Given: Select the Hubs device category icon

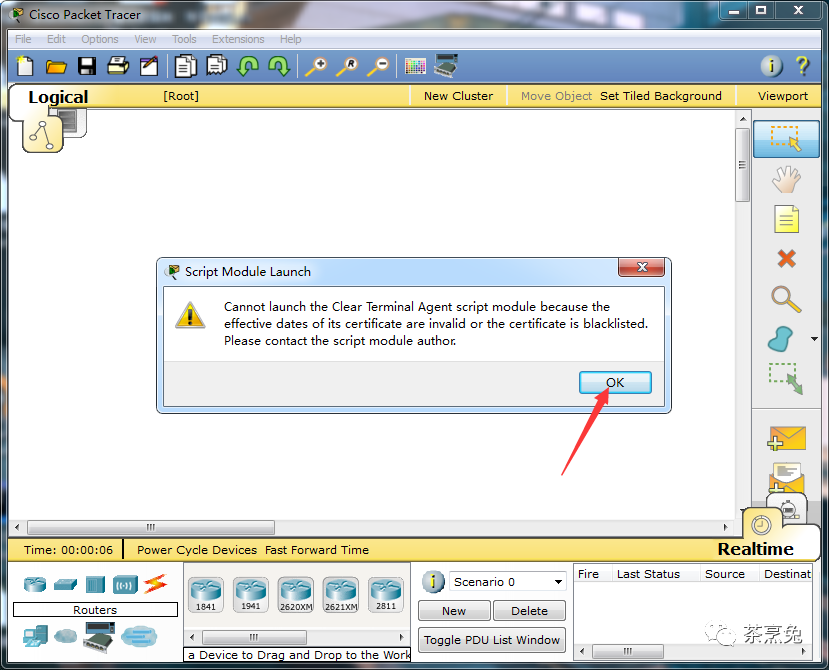Looking at the screenshot, I should click(95, 584).
